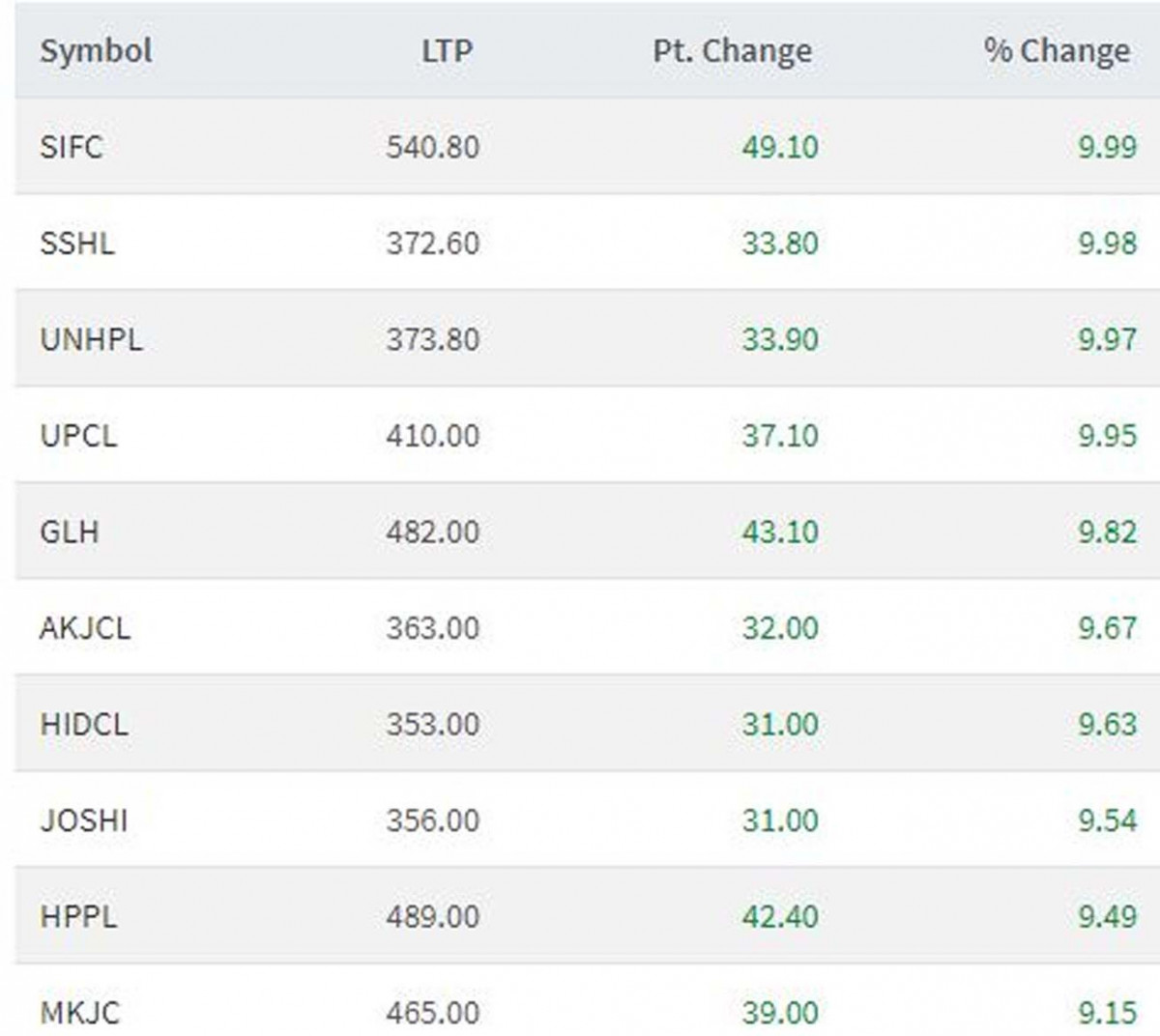Click the 9.67 percent change for AKJCL
Viewport: 1160px width, 1036px height.
pos(1107,628)
